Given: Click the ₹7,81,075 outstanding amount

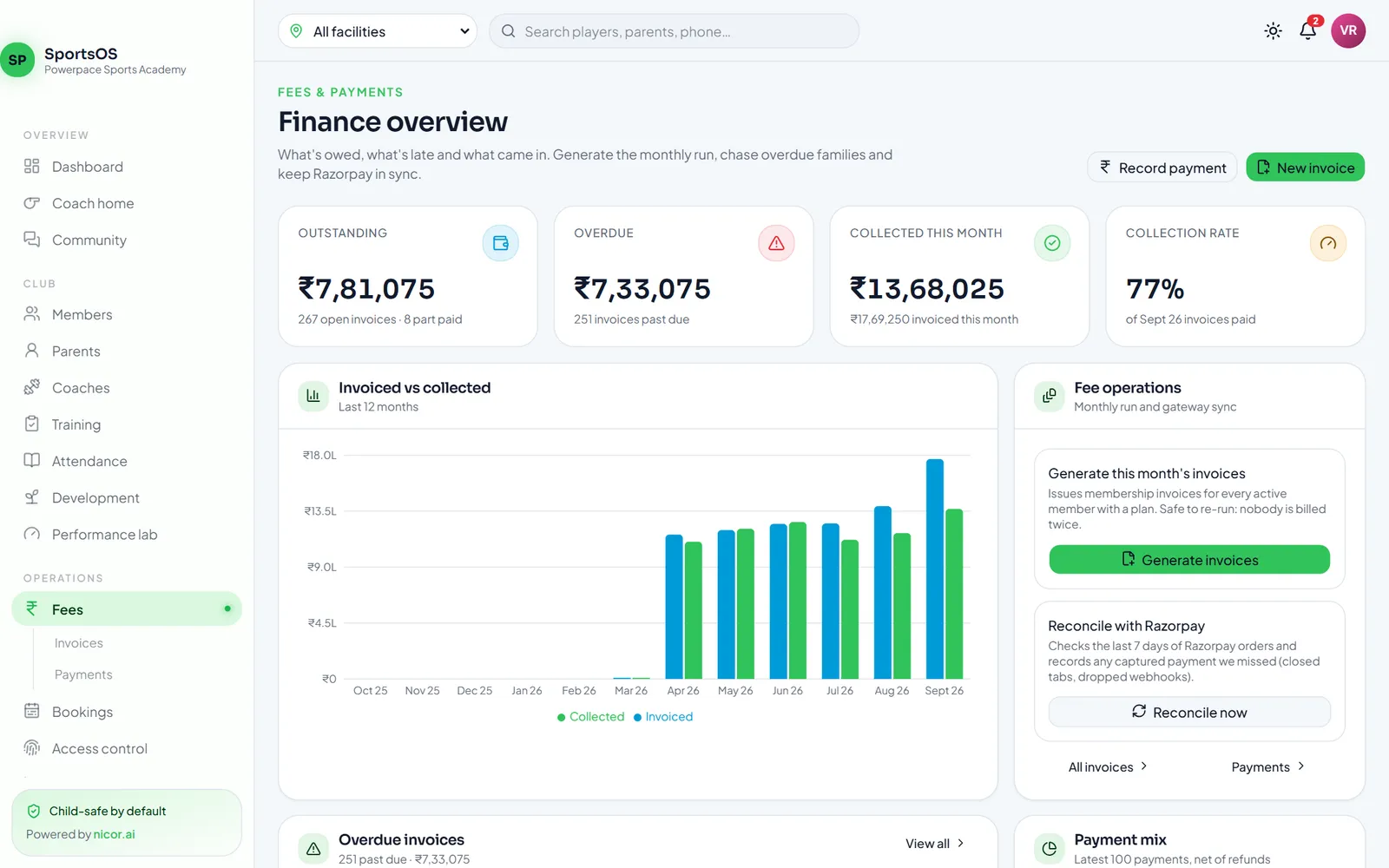Looking at the screenshot, I should [x=366, y=288].
